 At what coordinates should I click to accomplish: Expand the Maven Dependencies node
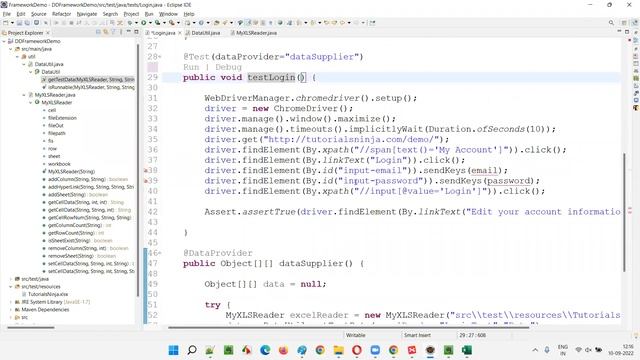(x=11, y=309)
